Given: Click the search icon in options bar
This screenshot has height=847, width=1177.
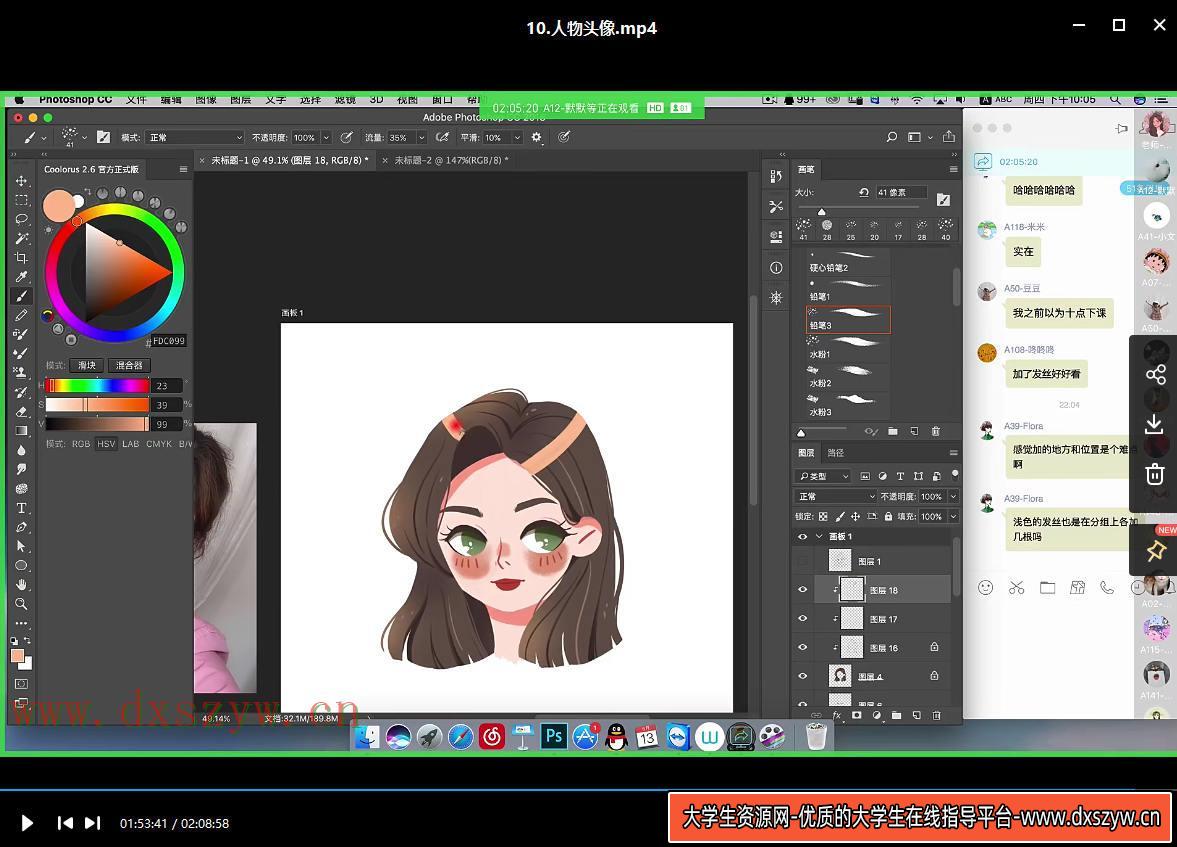Looking at the screenshot, I should coord(892,137).
